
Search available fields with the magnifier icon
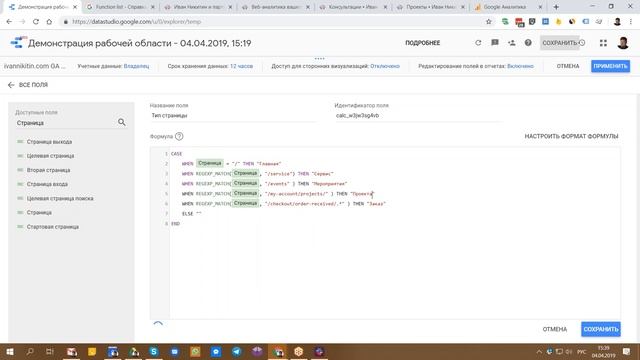coord(122,122)
